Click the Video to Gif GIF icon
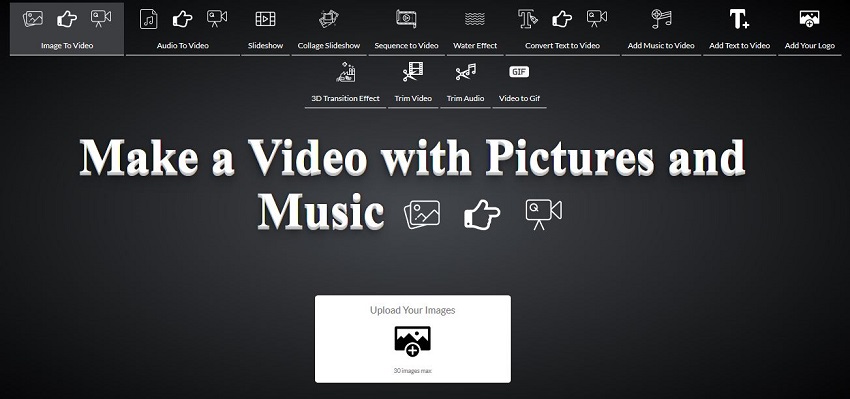Viewport: 850px width, 399px height. click(x=519, y=72)
